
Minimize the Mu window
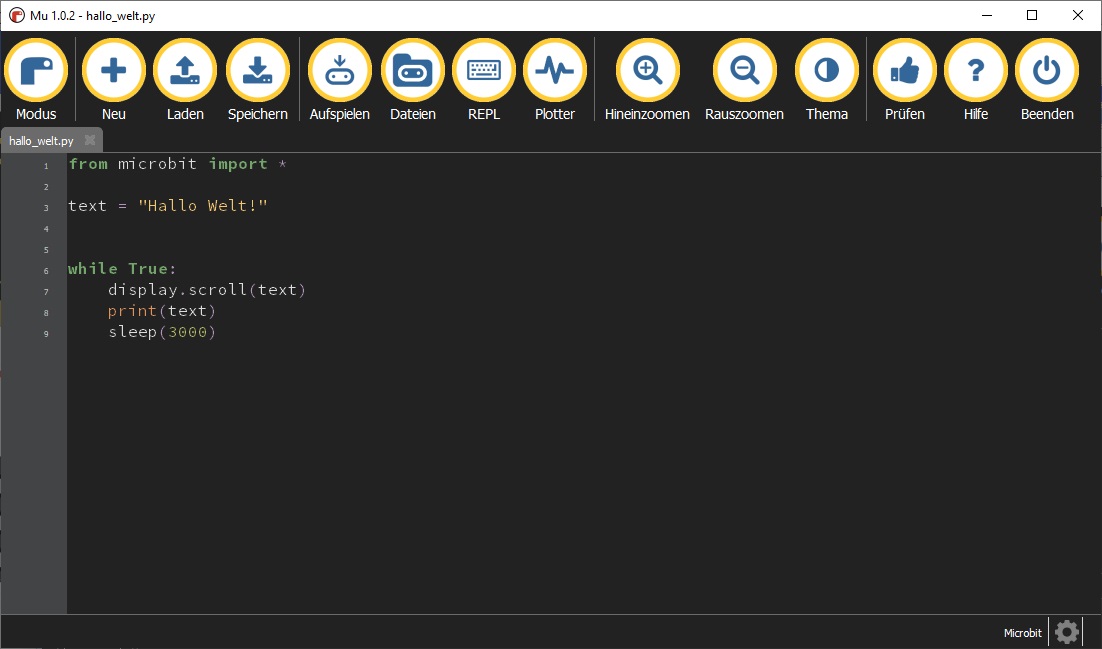tap(987, 15)
